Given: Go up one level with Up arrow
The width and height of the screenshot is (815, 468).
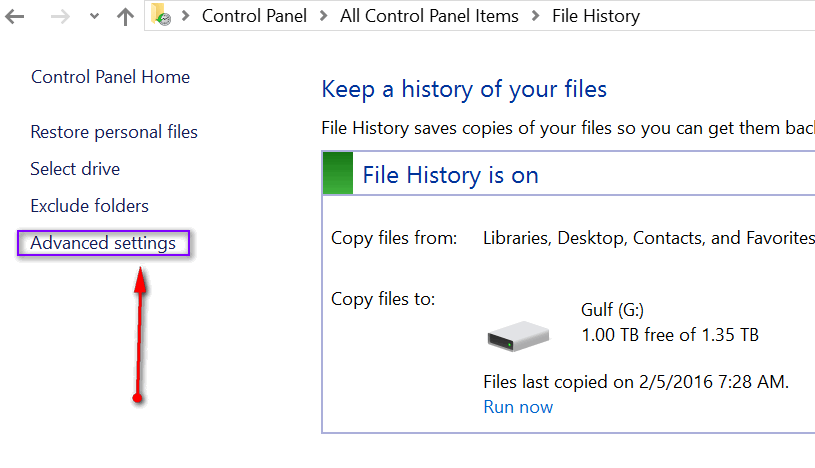Looking at the screenshot, I should 125,16.
